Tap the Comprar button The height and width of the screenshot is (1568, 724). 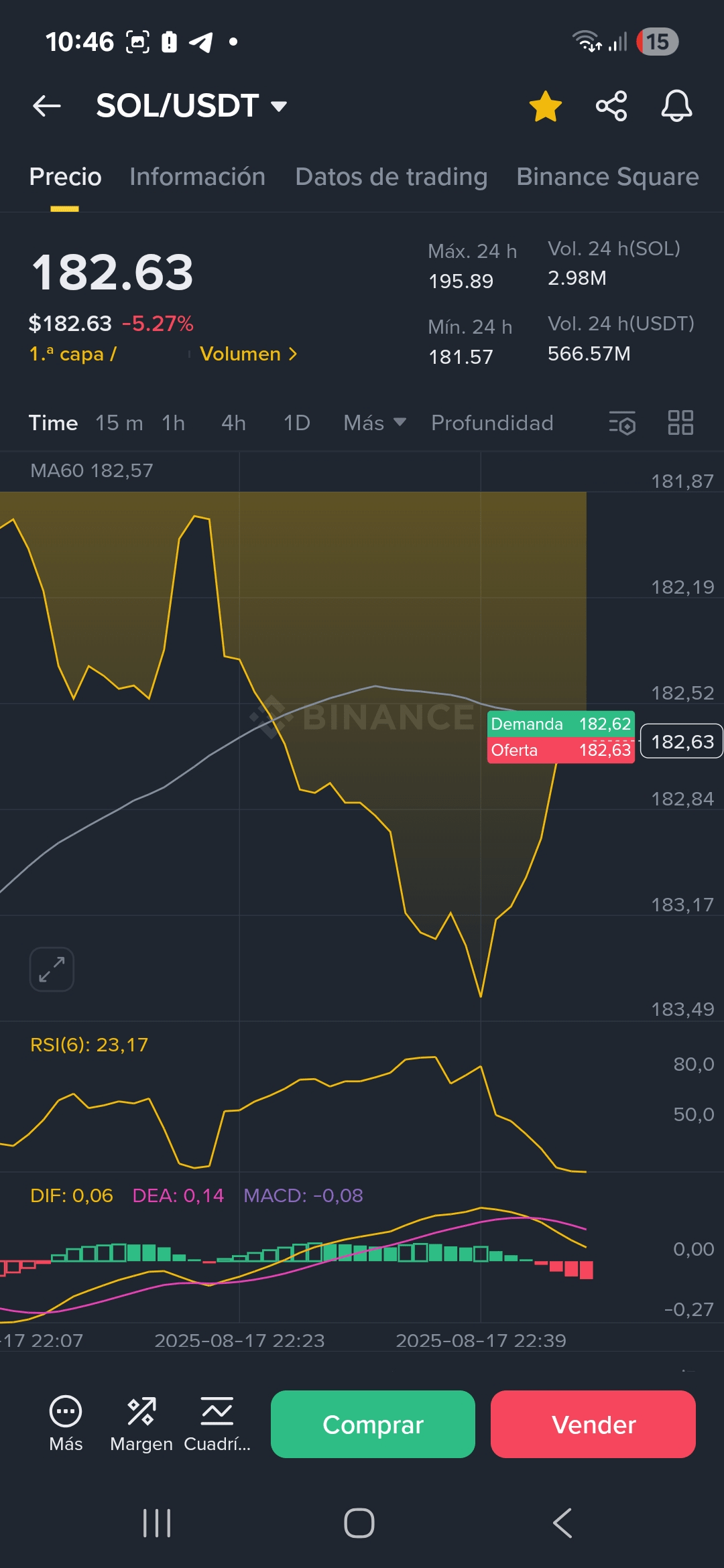373,1424
